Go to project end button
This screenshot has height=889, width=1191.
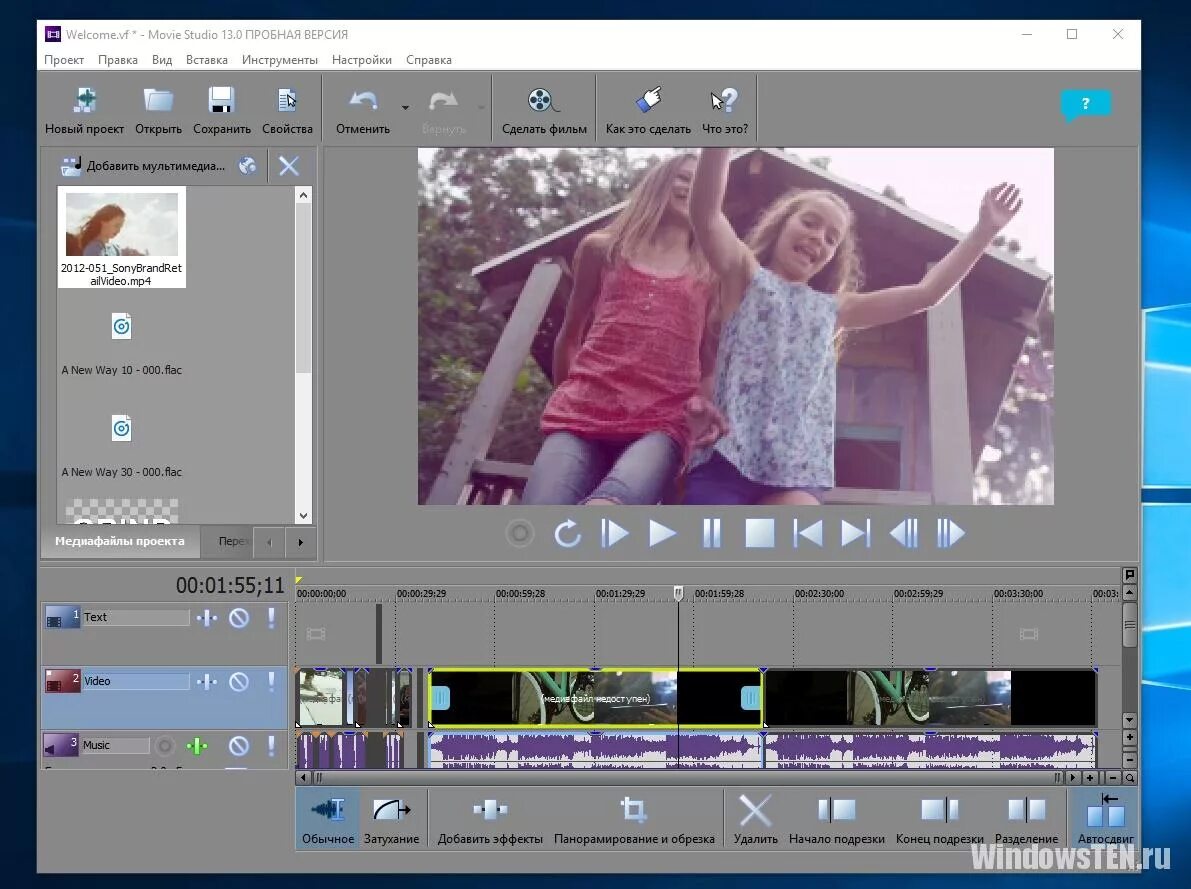[x=855, y=533]
